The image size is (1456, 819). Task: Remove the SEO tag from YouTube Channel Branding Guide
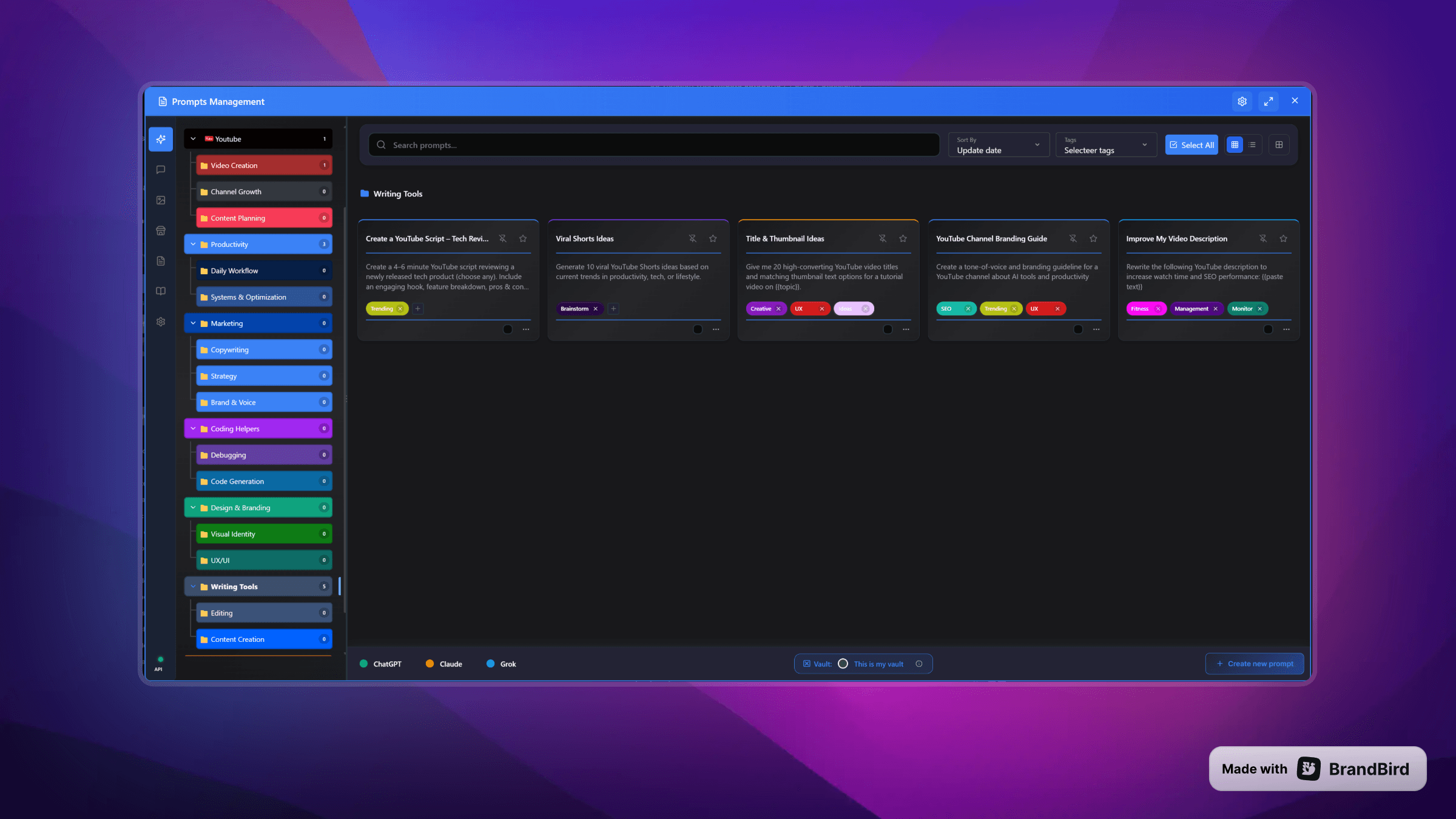(968, 309)
